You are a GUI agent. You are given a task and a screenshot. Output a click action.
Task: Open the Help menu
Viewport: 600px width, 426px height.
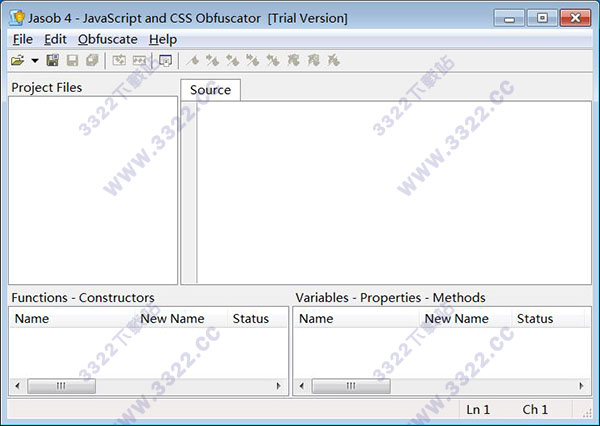point(163,39)
